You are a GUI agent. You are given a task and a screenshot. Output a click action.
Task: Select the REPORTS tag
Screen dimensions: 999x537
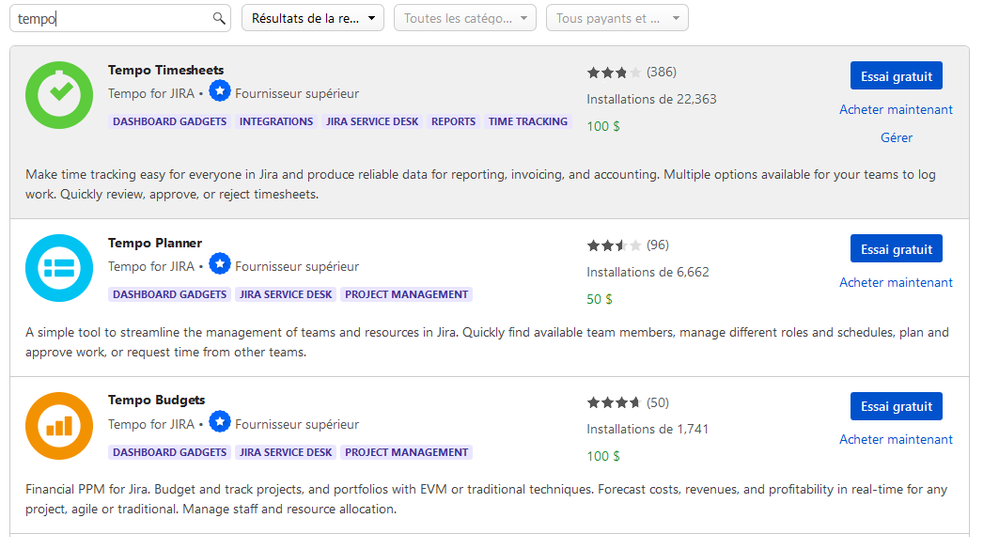(453, 122)
